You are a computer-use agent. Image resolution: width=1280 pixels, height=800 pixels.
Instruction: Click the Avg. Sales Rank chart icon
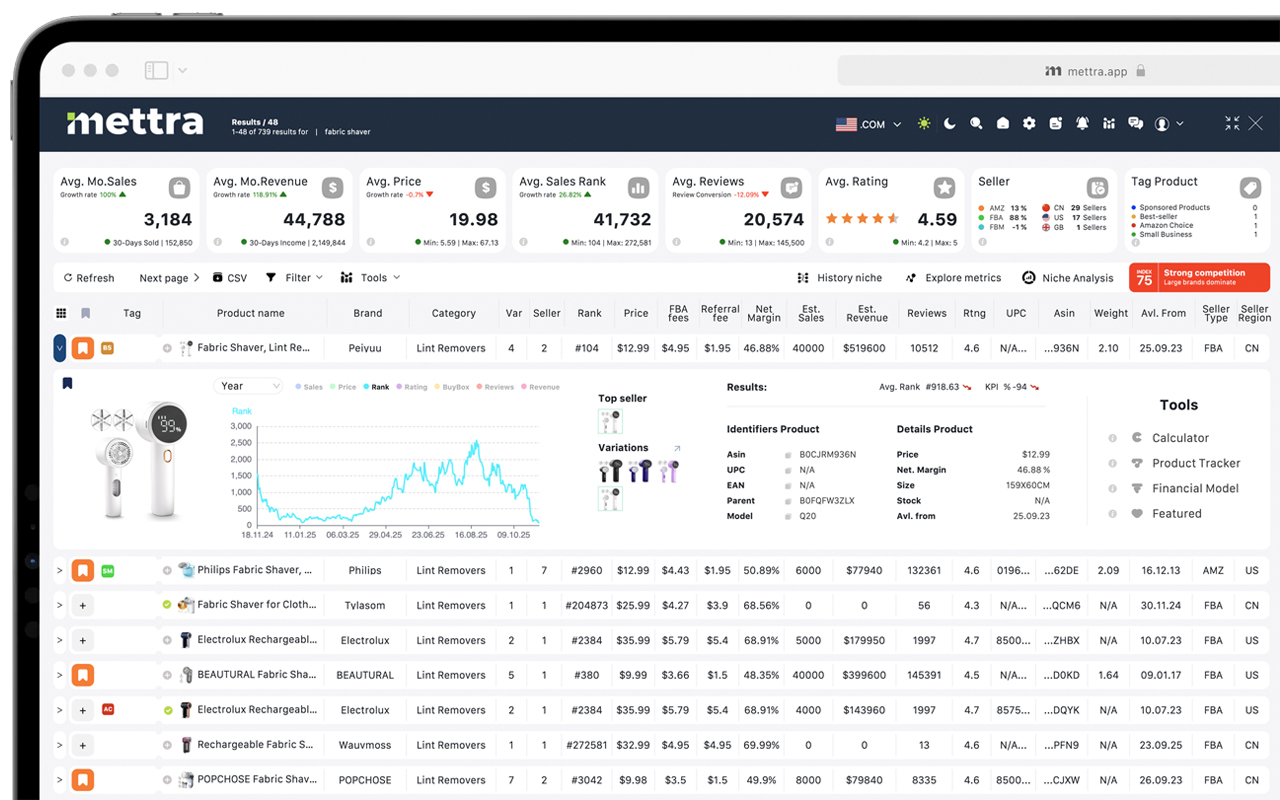click(638, 187)
